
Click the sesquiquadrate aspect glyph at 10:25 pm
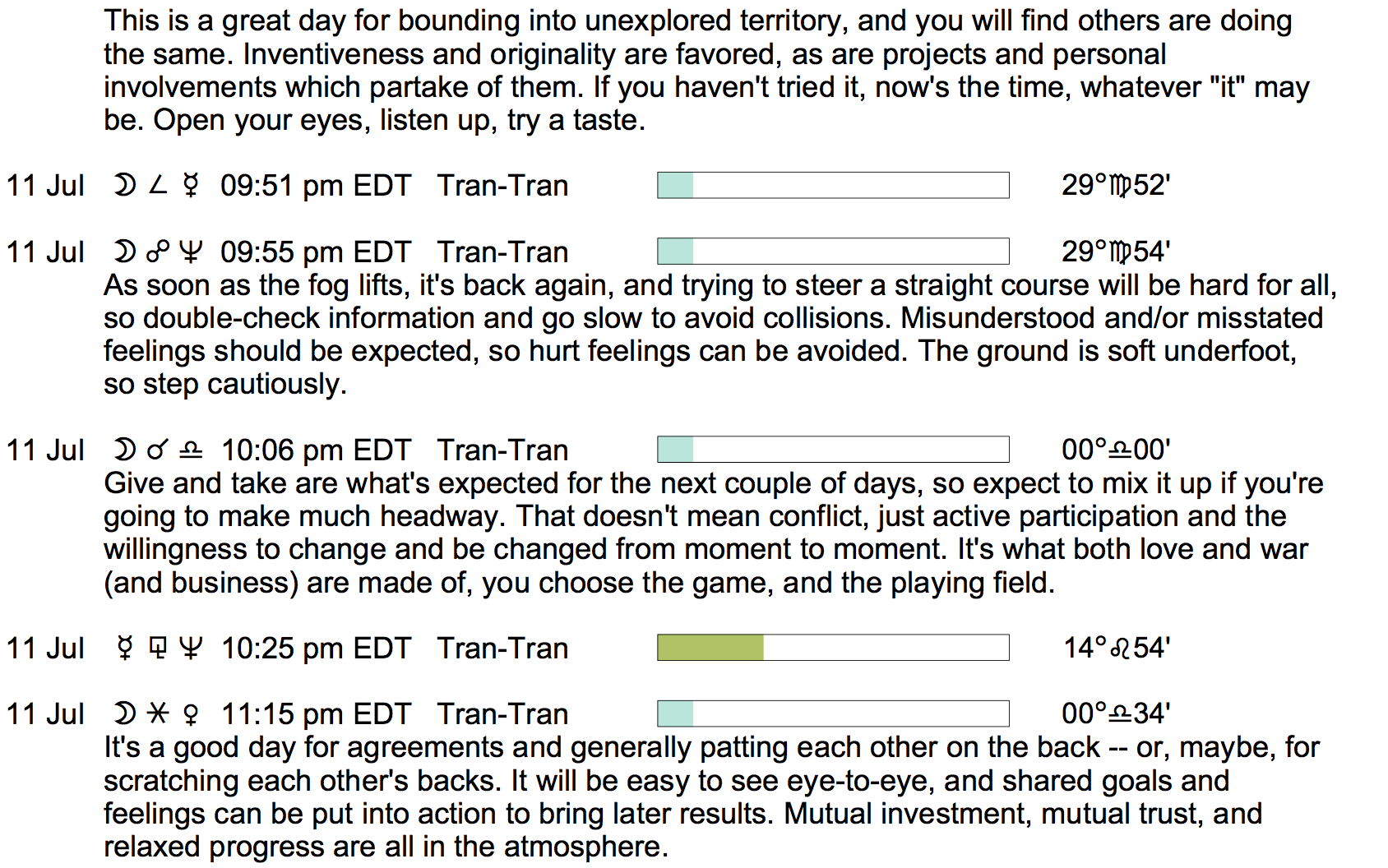coord(158,649)
